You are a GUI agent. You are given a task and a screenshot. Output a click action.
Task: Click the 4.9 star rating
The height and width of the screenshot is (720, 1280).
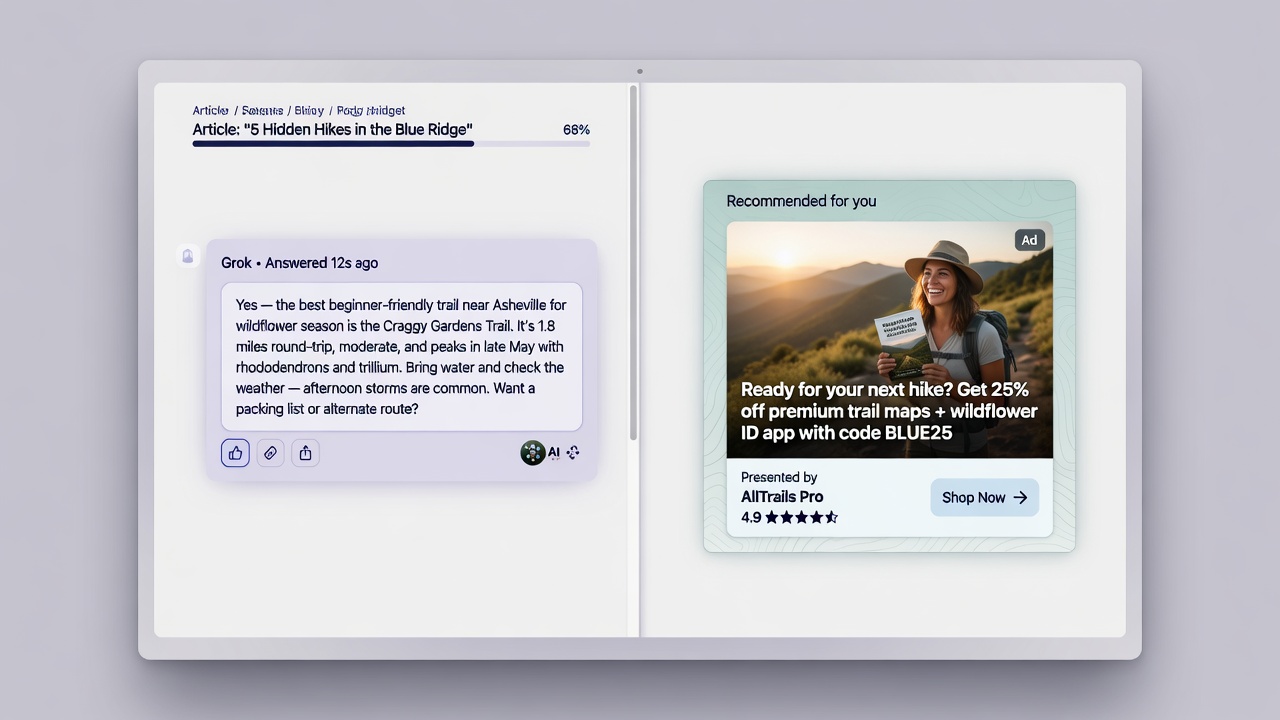[789, 517]
